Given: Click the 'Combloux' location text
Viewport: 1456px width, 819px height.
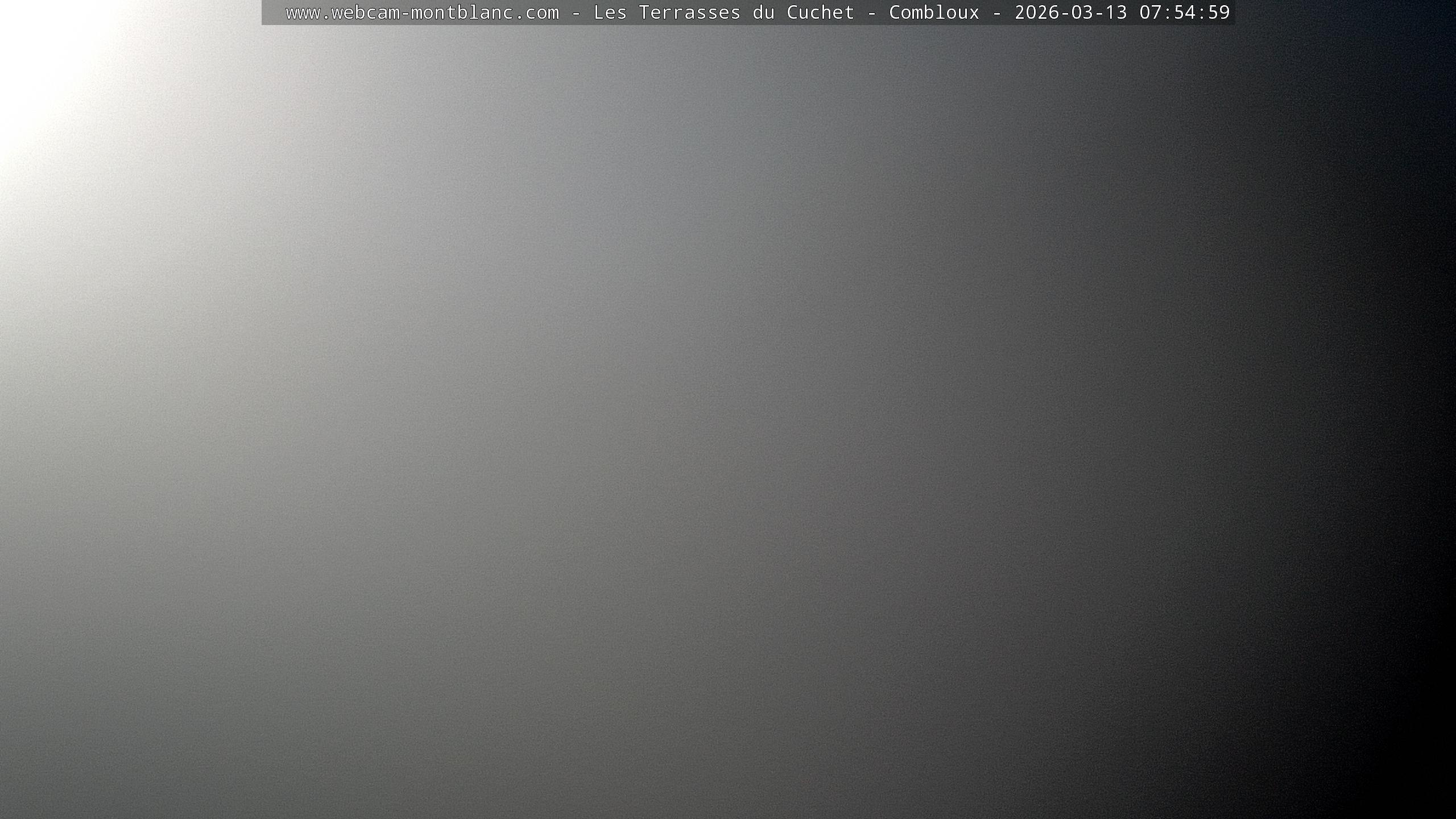Looking at the screenshot, I should click(934, 13).
